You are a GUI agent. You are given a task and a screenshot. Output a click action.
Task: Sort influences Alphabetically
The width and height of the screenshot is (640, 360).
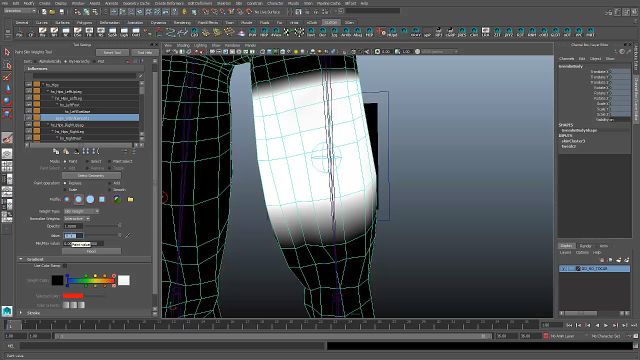point(36,62)
